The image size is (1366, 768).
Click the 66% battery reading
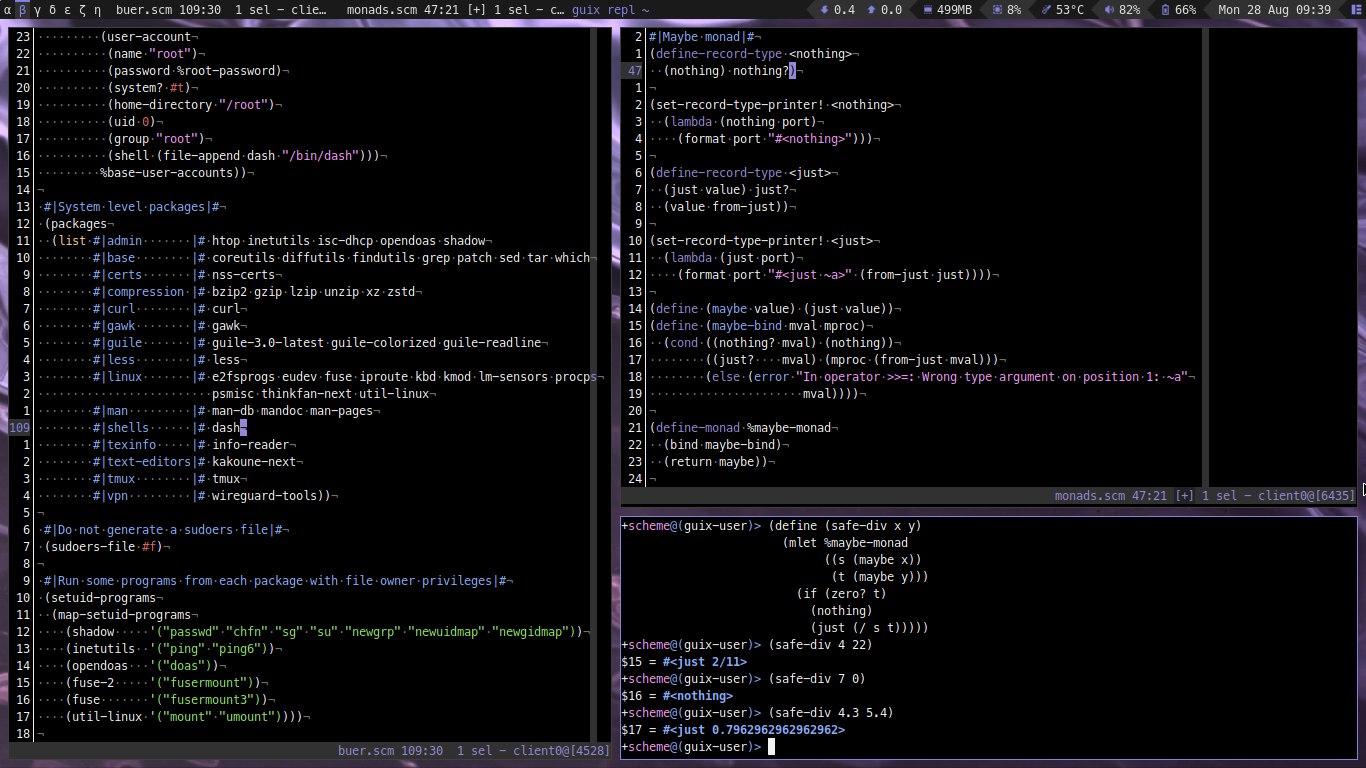(x=1185, y=9)
